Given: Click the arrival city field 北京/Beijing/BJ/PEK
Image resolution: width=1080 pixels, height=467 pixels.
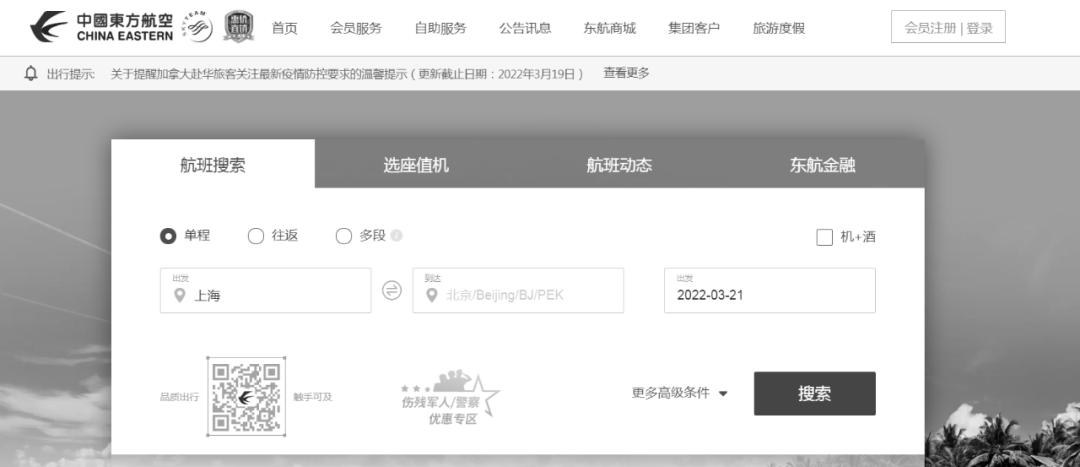Looking at the screenshot, I should 518,291.
